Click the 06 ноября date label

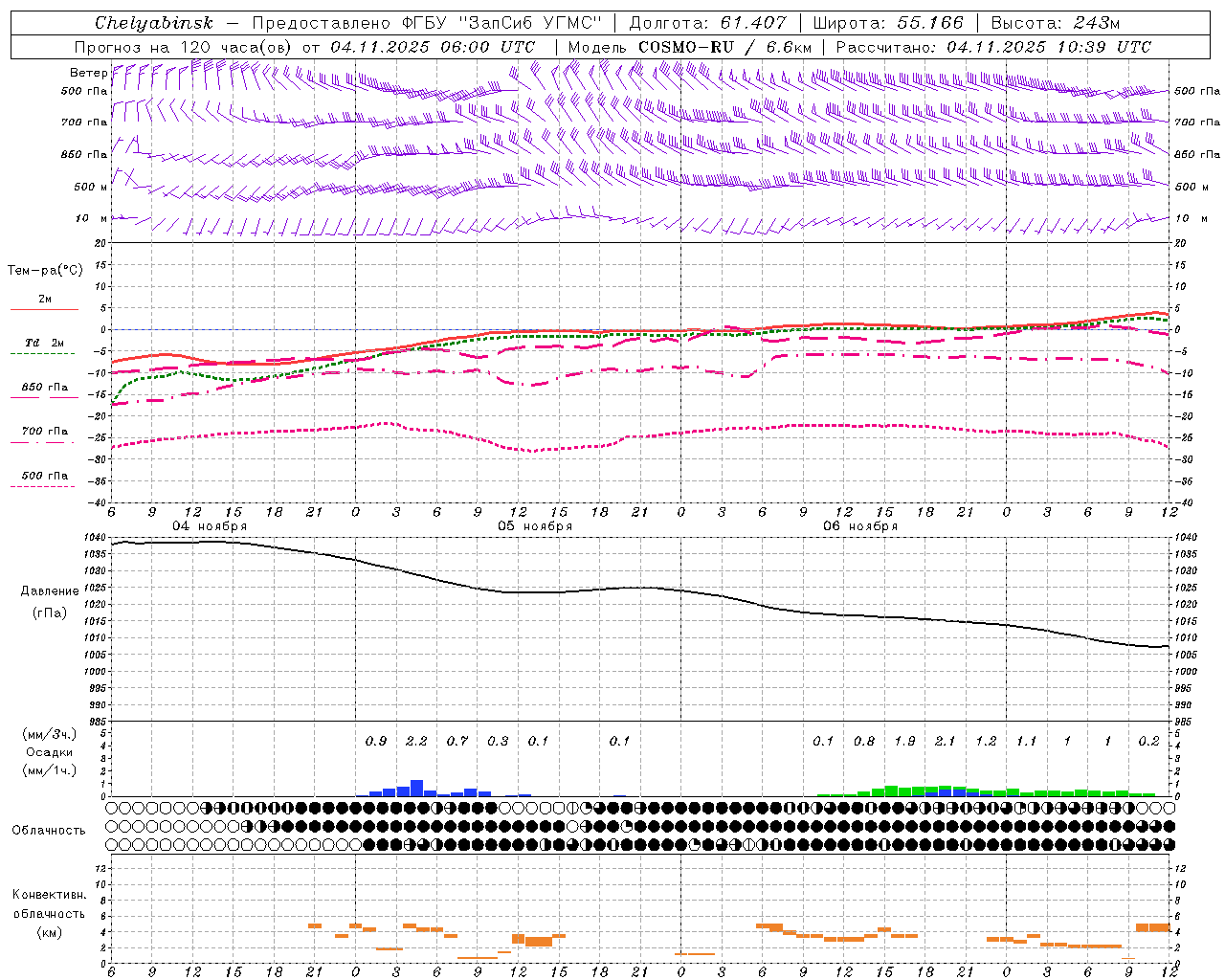pos(860,526)
